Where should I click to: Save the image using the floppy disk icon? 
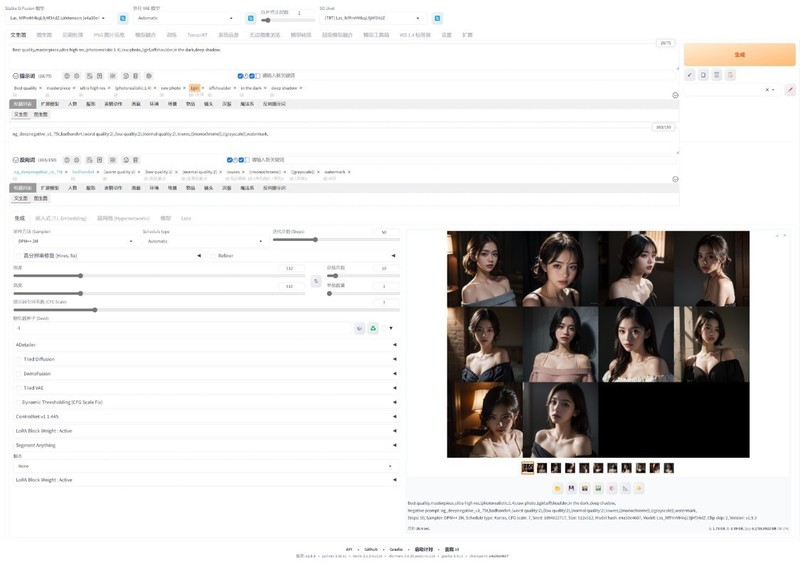(x=571, y=488)
